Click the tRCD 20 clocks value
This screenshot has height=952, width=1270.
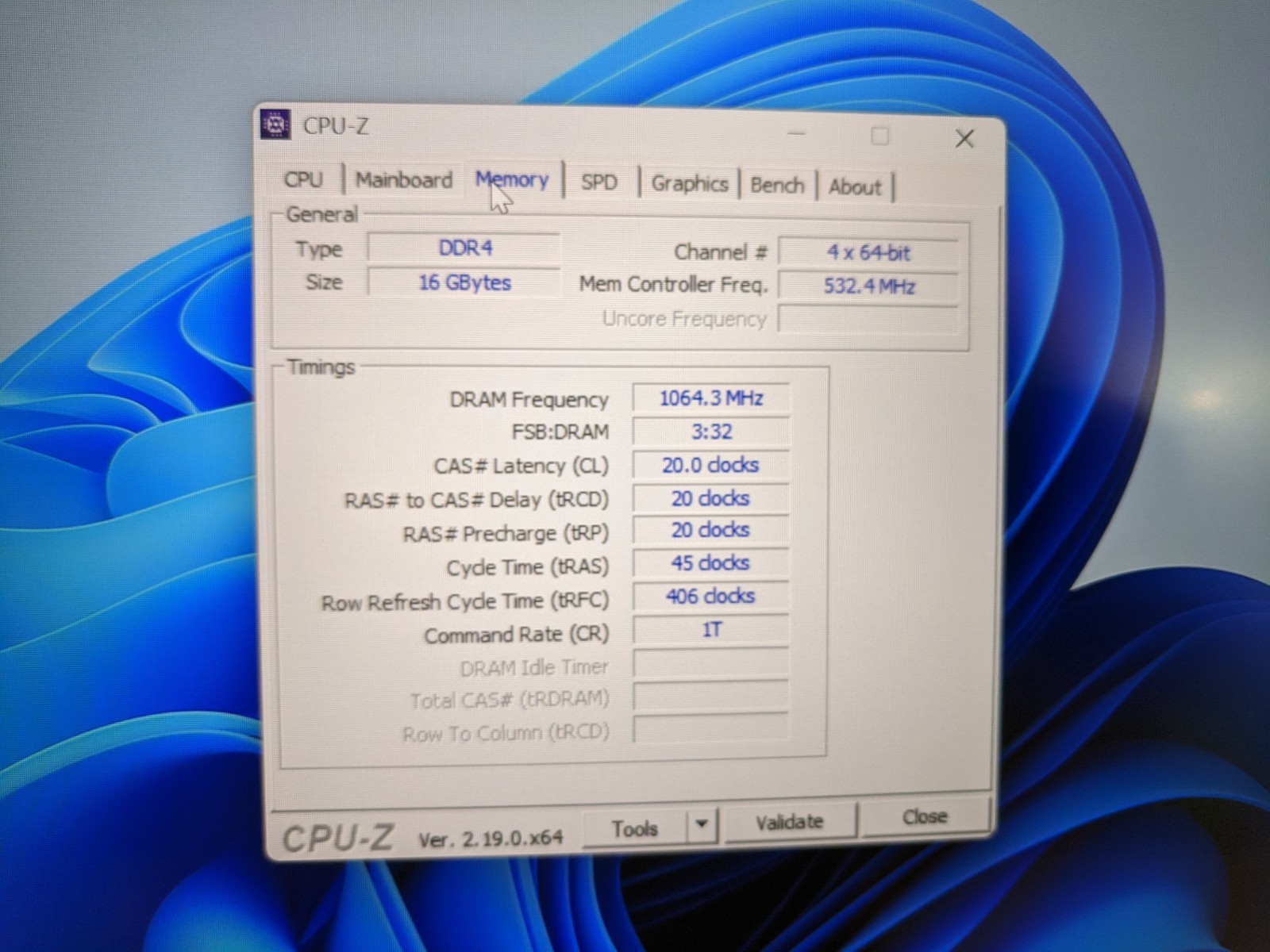click(711, 498)
